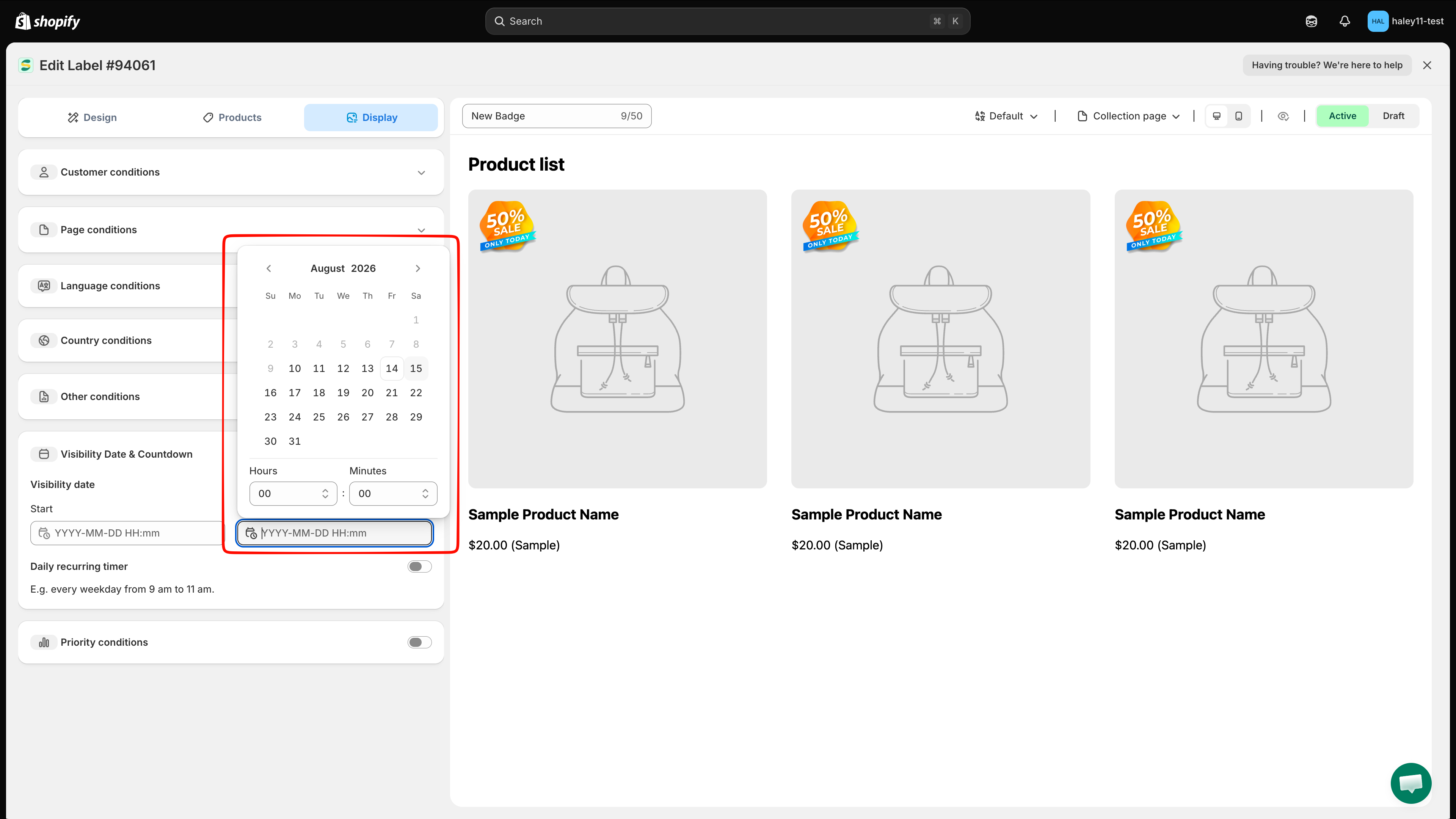
Task: Switch to the Products tab
Action: (232, 117)
